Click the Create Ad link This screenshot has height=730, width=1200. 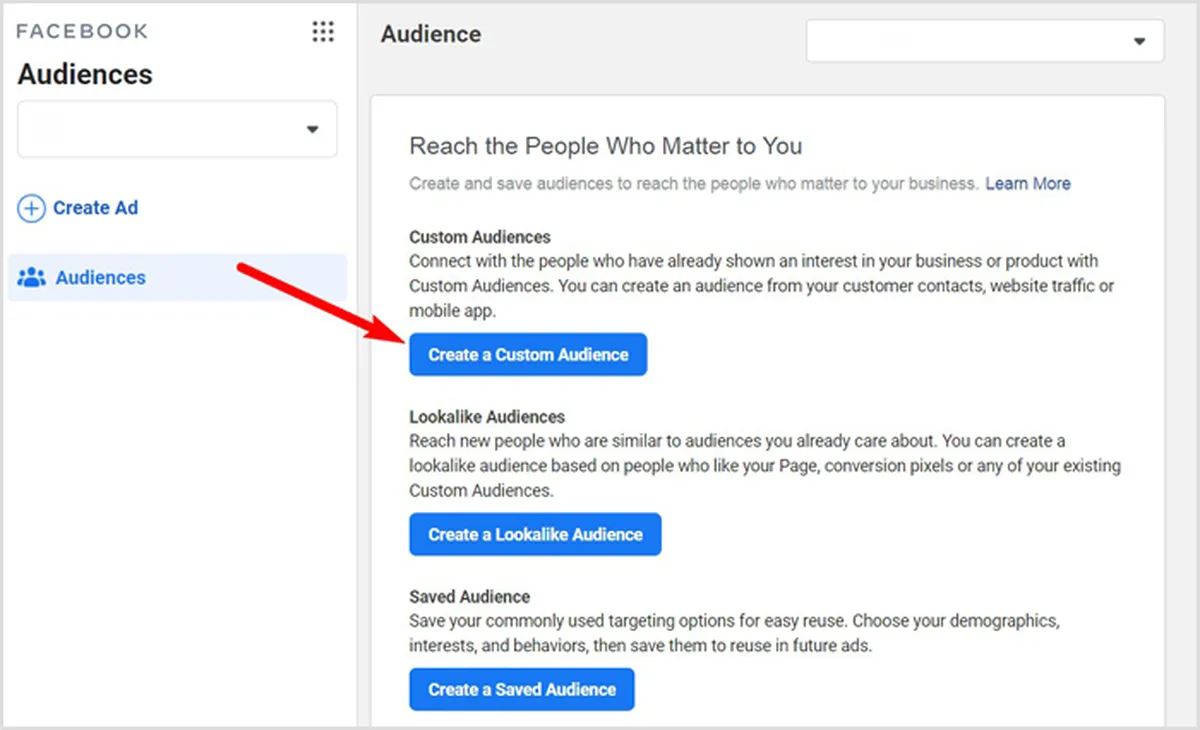point(95,208)
